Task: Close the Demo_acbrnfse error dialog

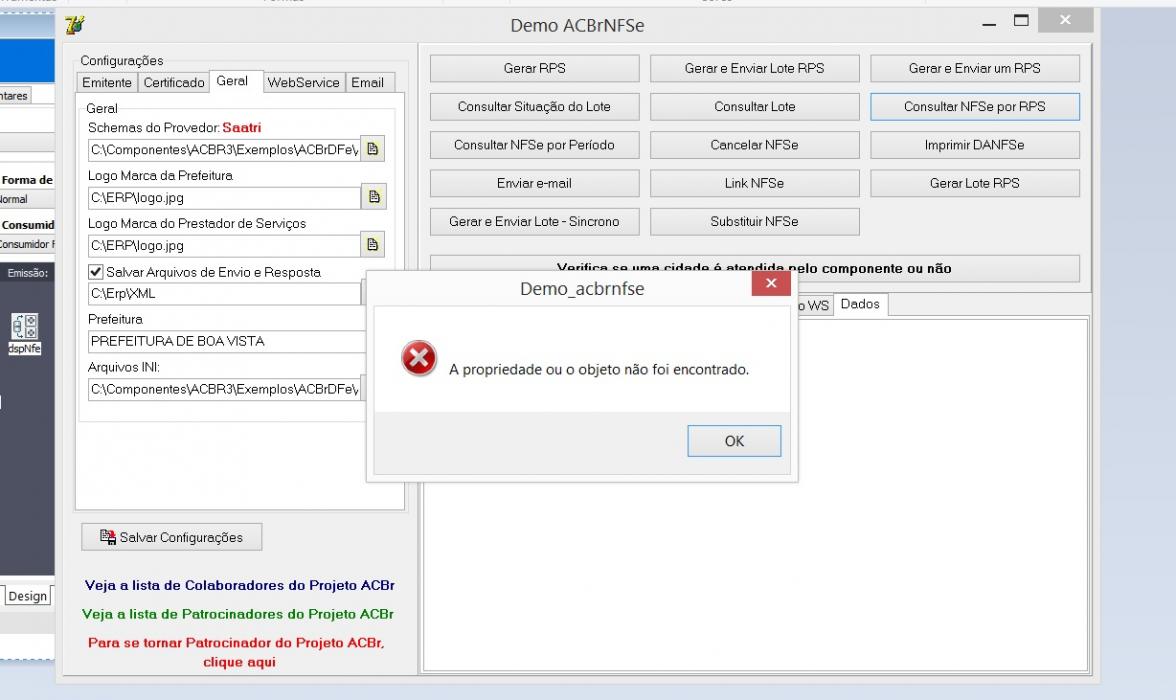Action: 770,284
